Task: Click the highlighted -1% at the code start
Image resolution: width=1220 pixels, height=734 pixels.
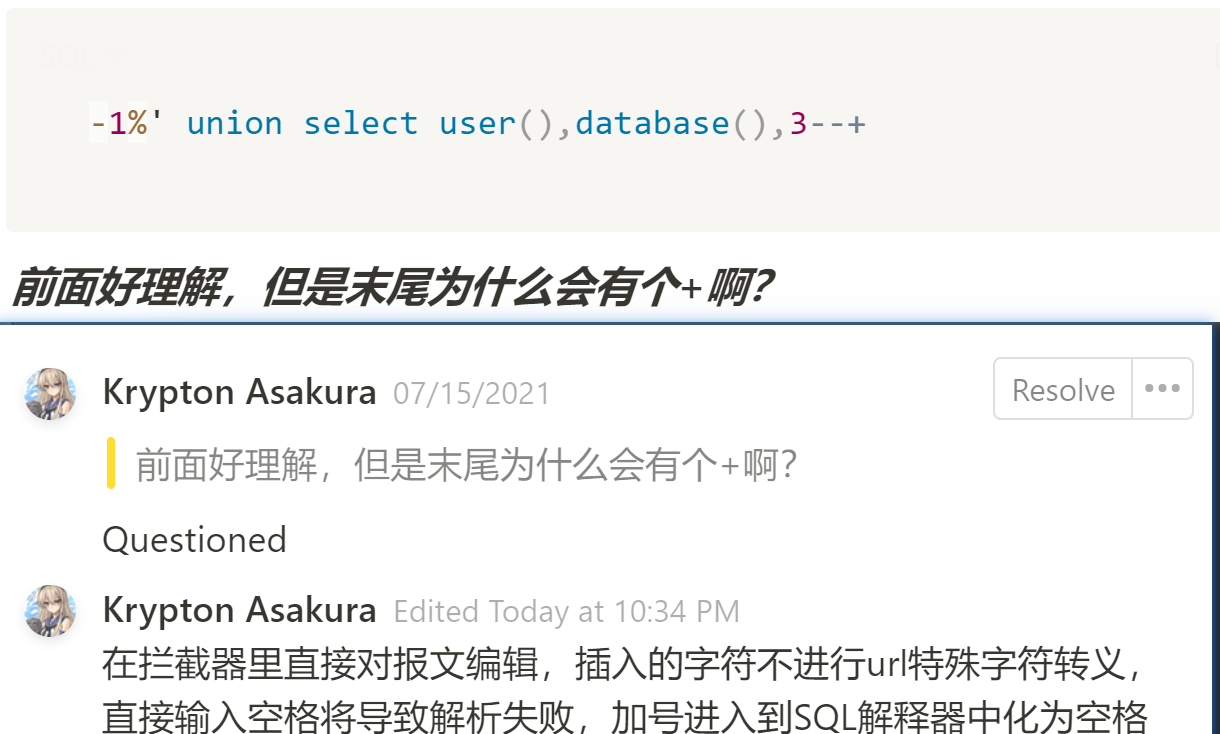Action: (118, 124)
